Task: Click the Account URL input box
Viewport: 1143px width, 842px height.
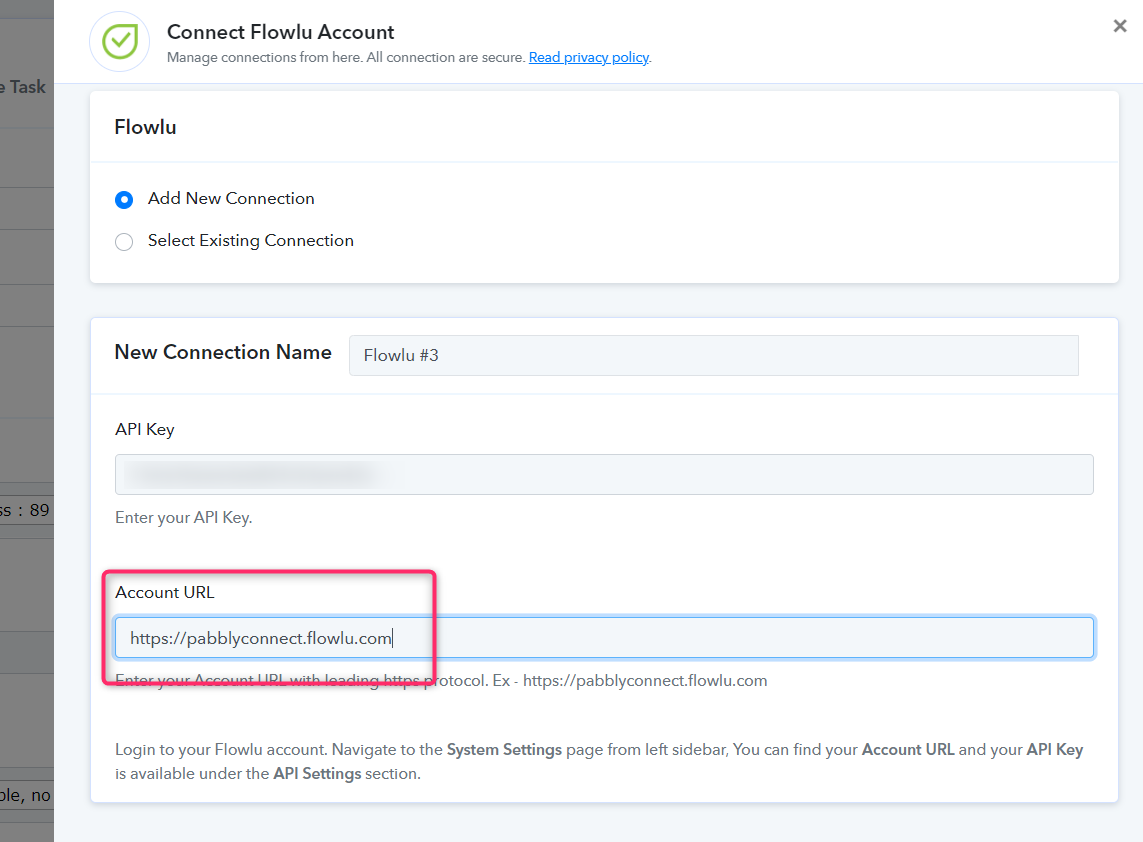Action: click(x=604, y=638)
